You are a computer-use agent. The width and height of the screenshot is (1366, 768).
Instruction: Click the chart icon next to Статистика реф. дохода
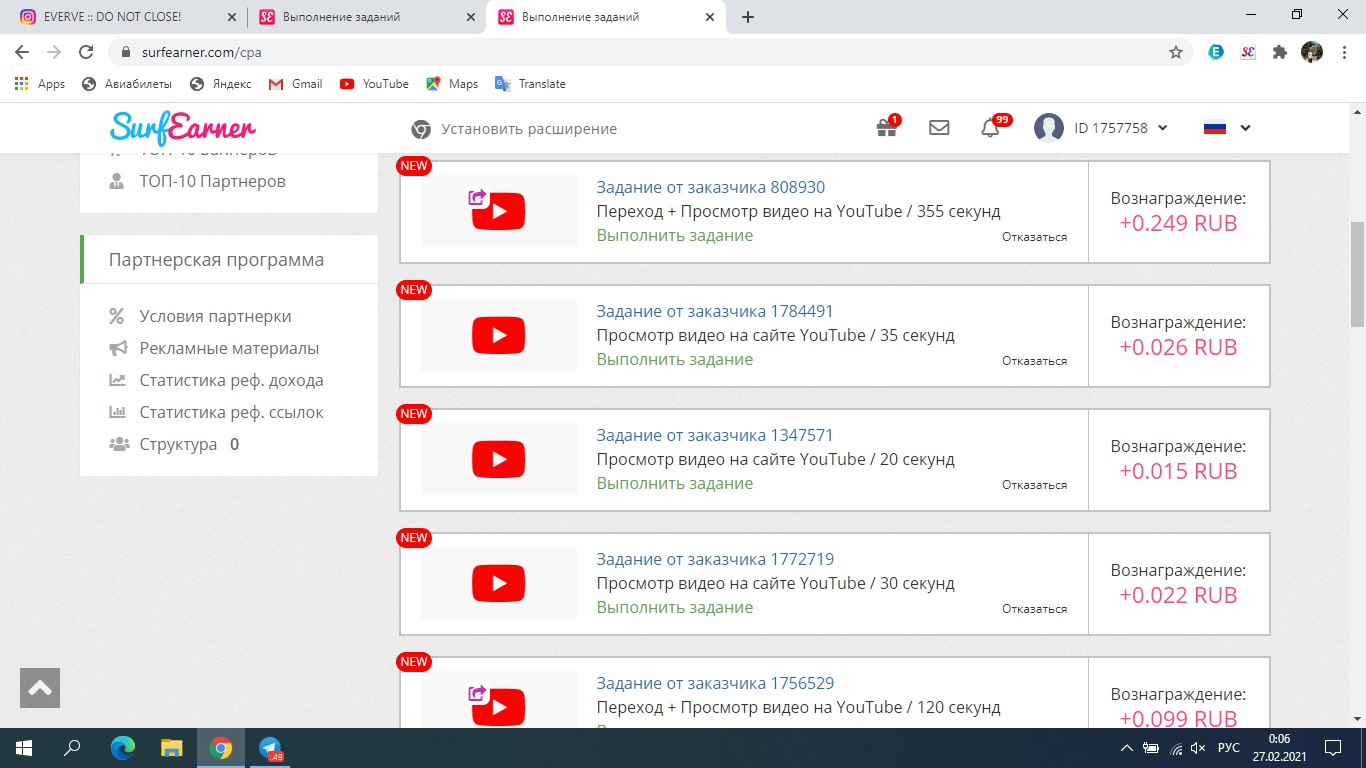[x=118, y=380]
